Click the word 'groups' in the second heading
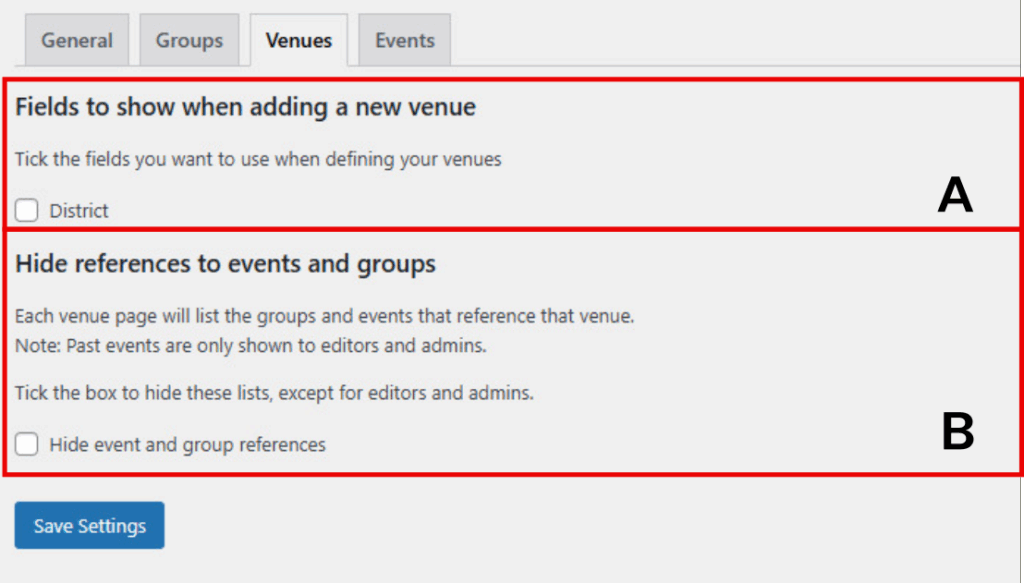Image resolution: width=1024 pixels, height=583 pixels. coord(396,265)
